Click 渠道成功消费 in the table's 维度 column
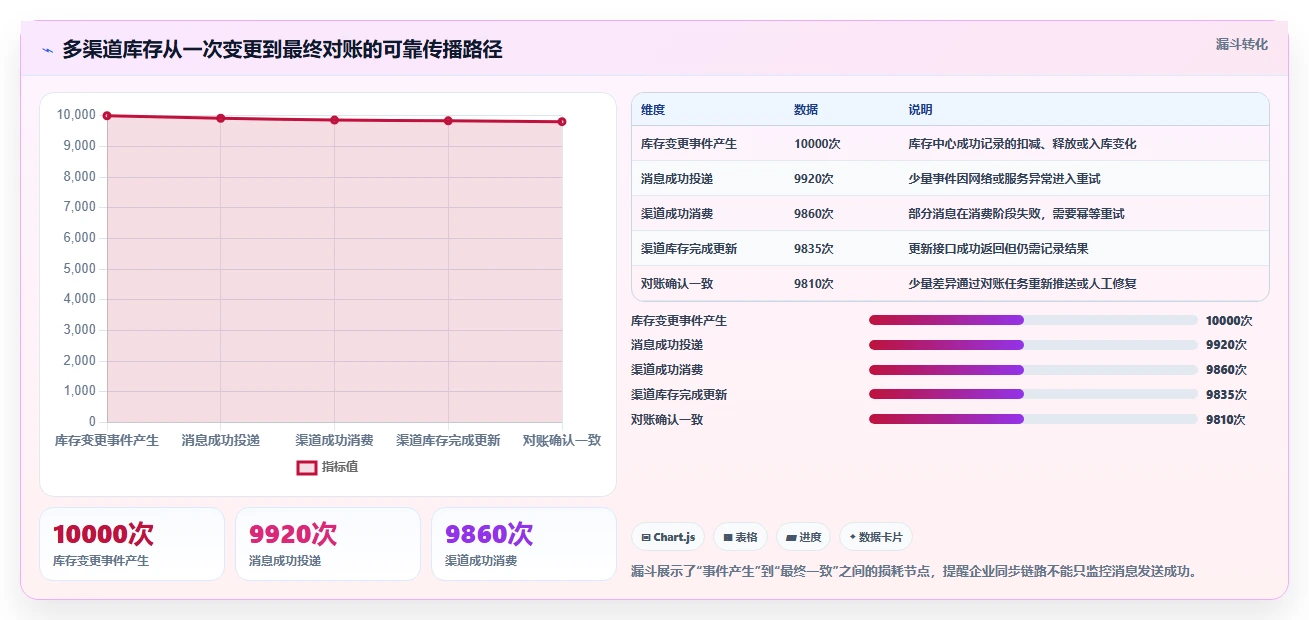 point(677,214)
